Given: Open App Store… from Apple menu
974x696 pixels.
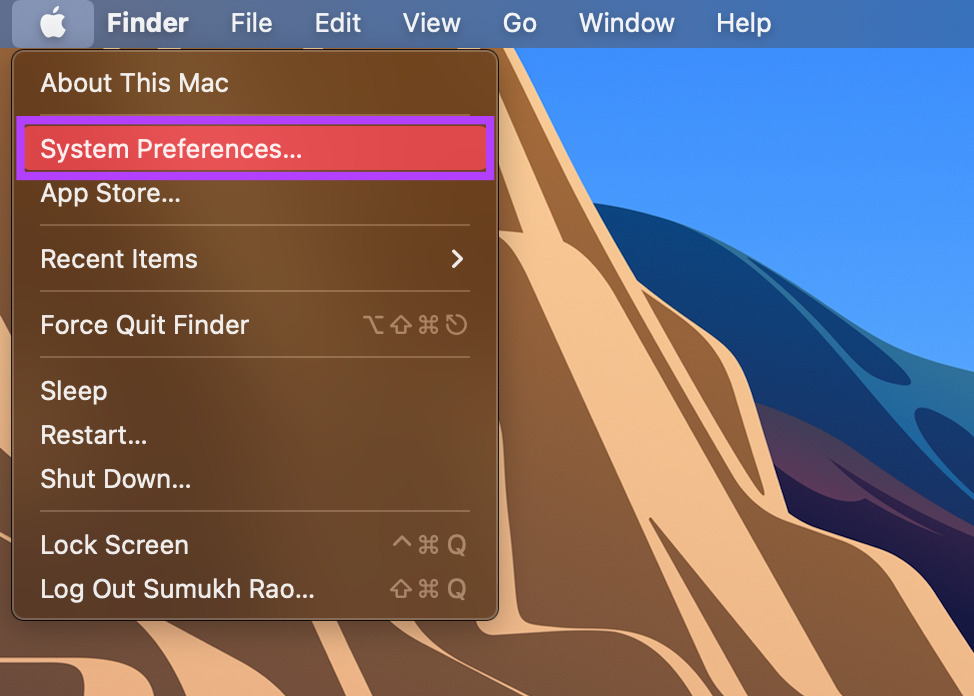Looking at the screenshot, I should coord(255,193).
